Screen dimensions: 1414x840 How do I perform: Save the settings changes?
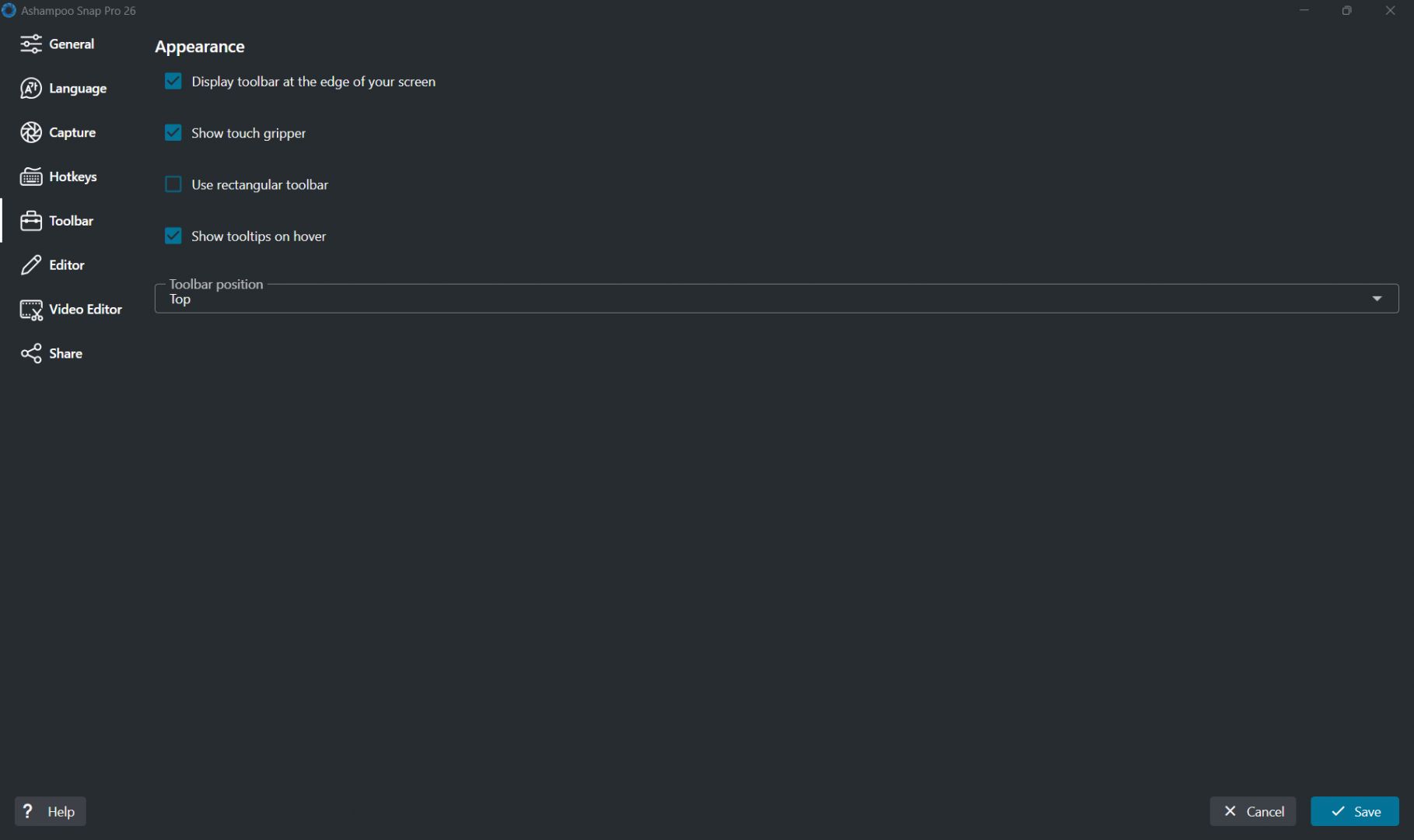(x=1354, y=811)
